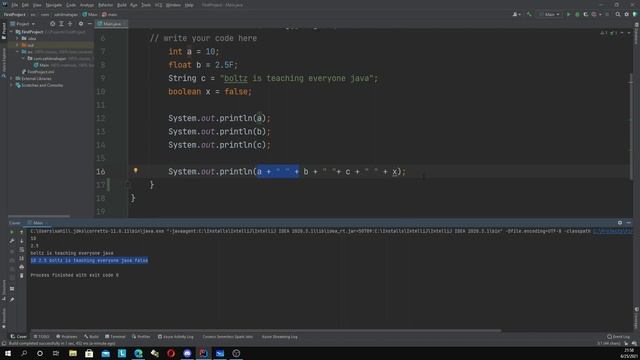
Task: Expand the .idea folder node
Action: 17,38
